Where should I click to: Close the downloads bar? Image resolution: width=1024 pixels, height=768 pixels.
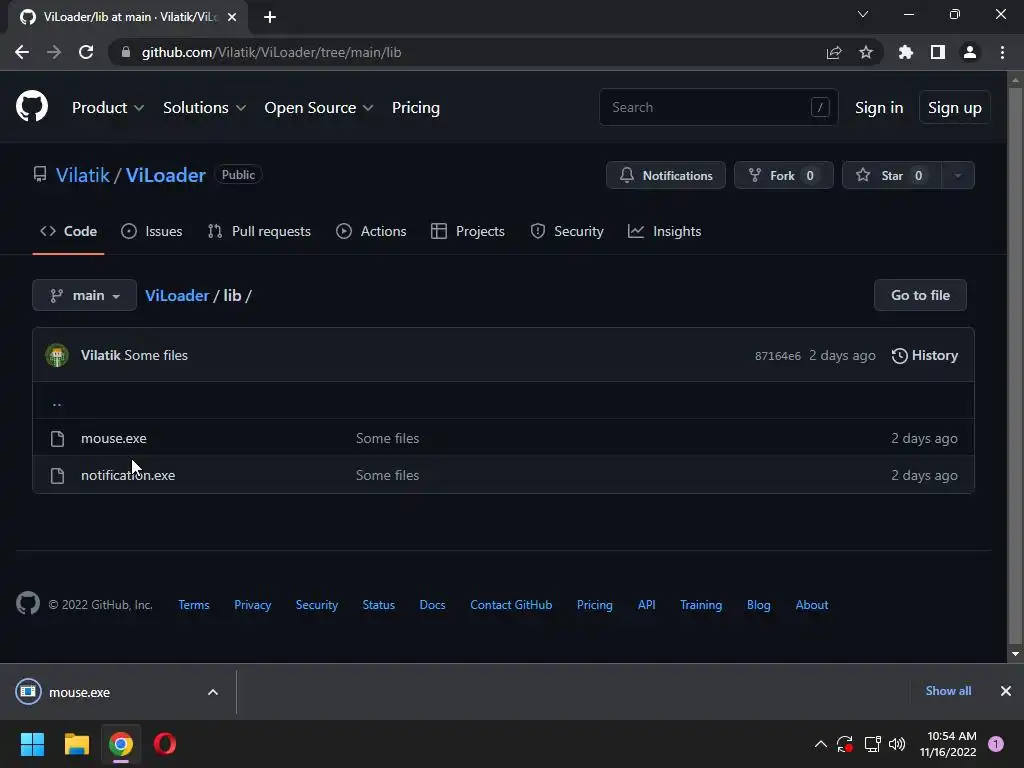(1006, 691)
